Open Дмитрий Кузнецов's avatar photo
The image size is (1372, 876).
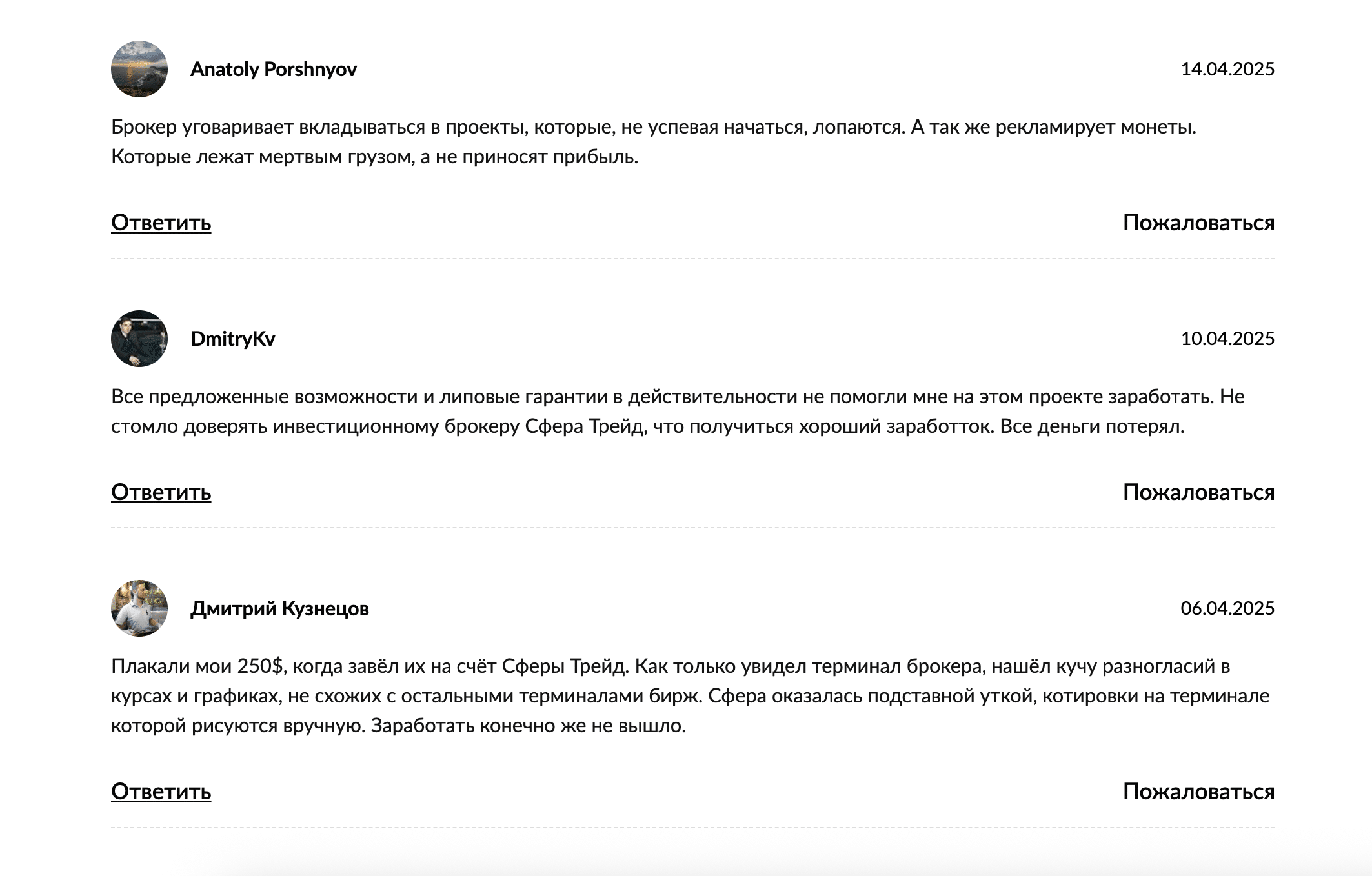[x=139, y=608]
